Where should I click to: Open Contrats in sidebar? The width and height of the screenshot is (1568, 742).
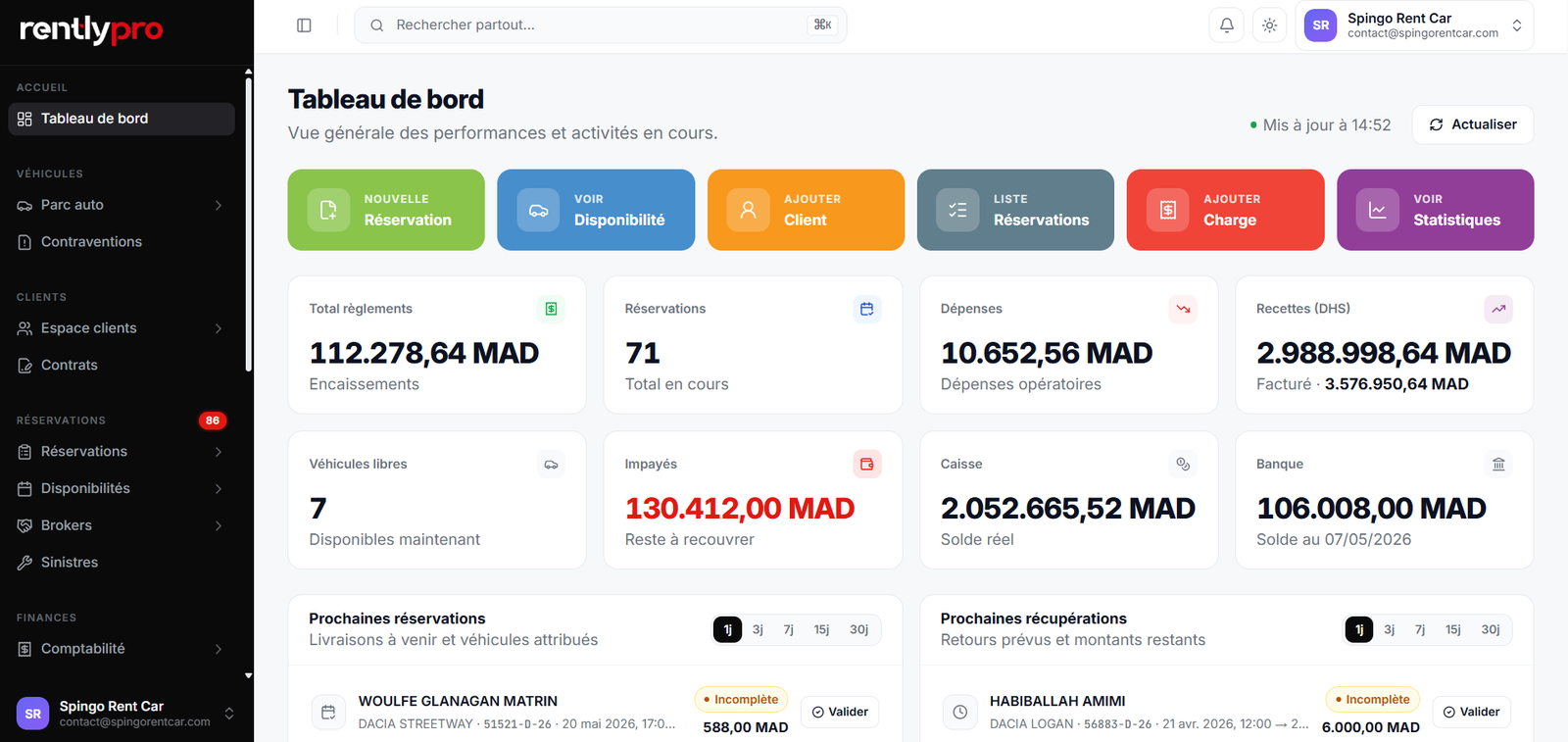point(122,366)
